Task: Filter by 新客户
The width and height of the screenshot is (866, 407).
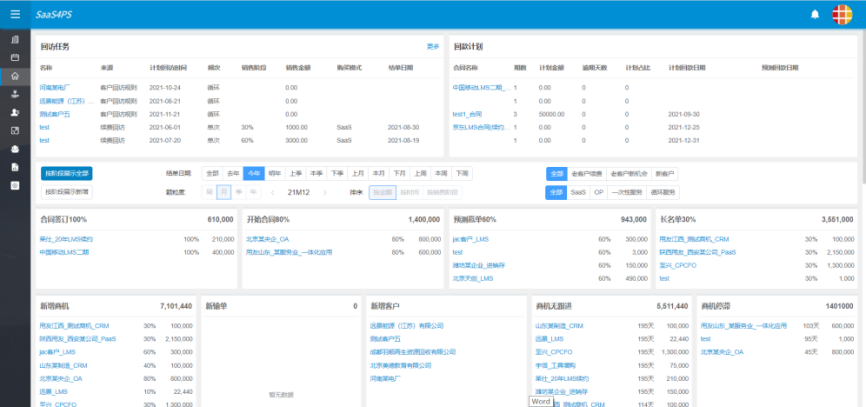Action: tap(665, 173)
